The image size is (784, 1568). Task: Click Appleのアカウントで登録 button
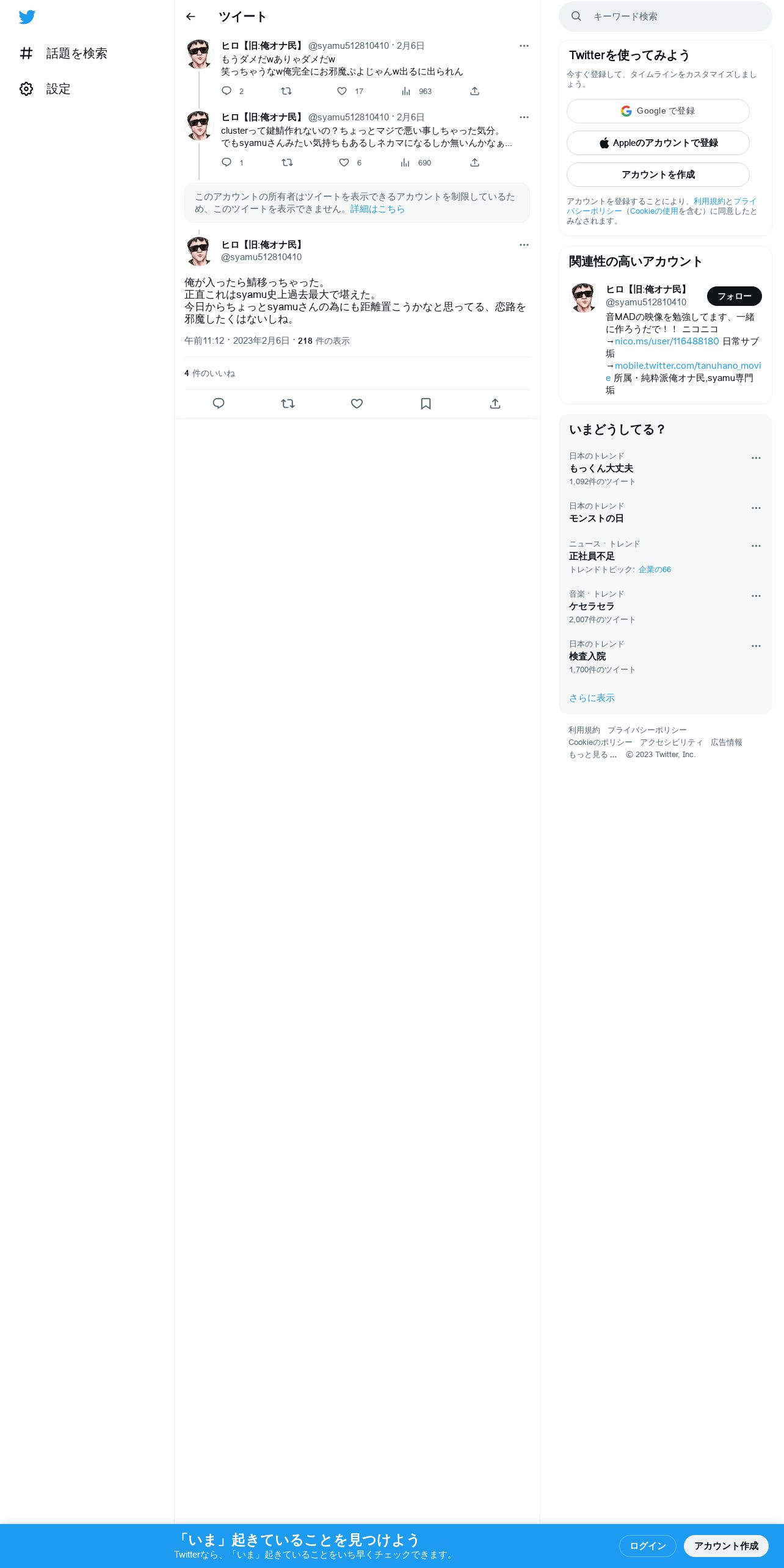658,143
